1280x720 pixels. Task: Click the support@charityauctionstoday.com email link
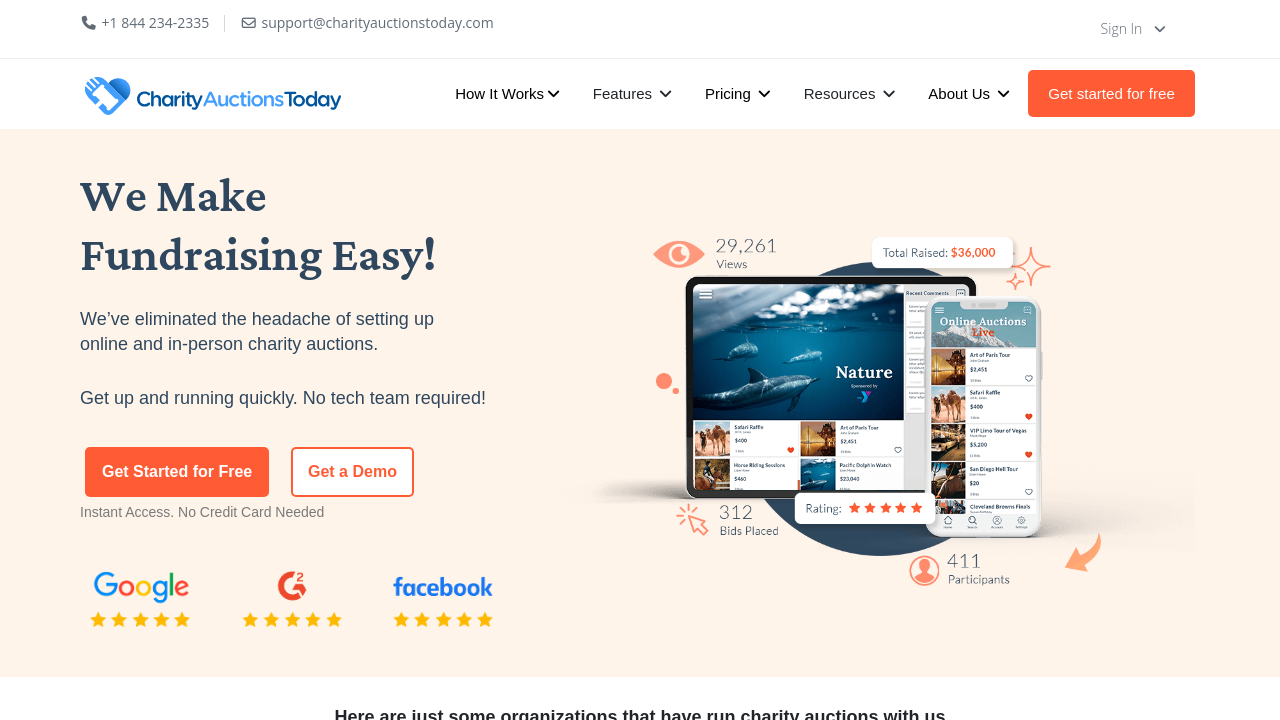click(377, 23)
